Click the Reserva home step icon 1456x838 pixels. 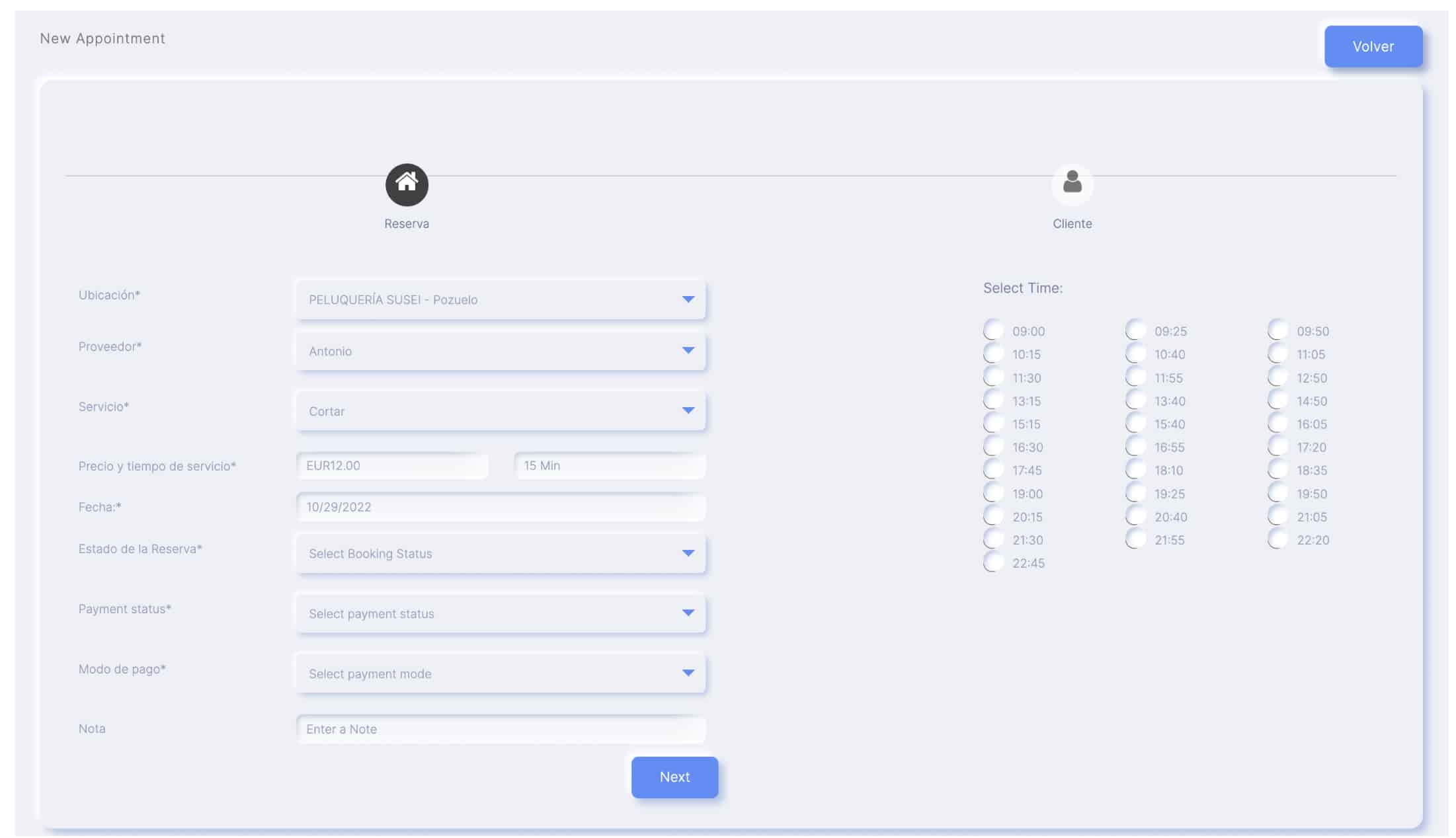click(x=407, y=184)
